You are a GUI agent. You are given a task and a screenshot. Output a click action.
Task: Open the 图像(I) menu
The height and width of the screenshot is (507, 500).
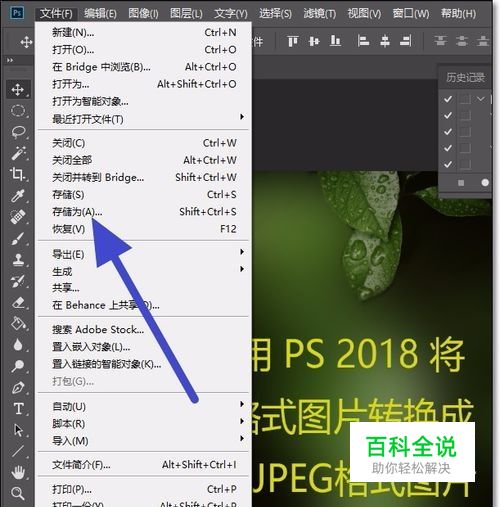coord(143,14)
